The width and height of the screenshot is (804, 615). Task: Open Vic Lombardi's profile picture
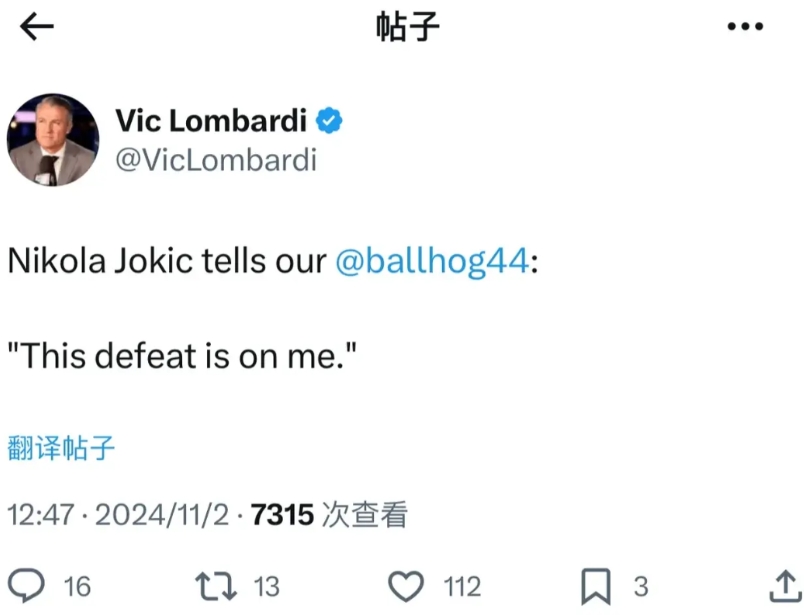tap(52, 140)
